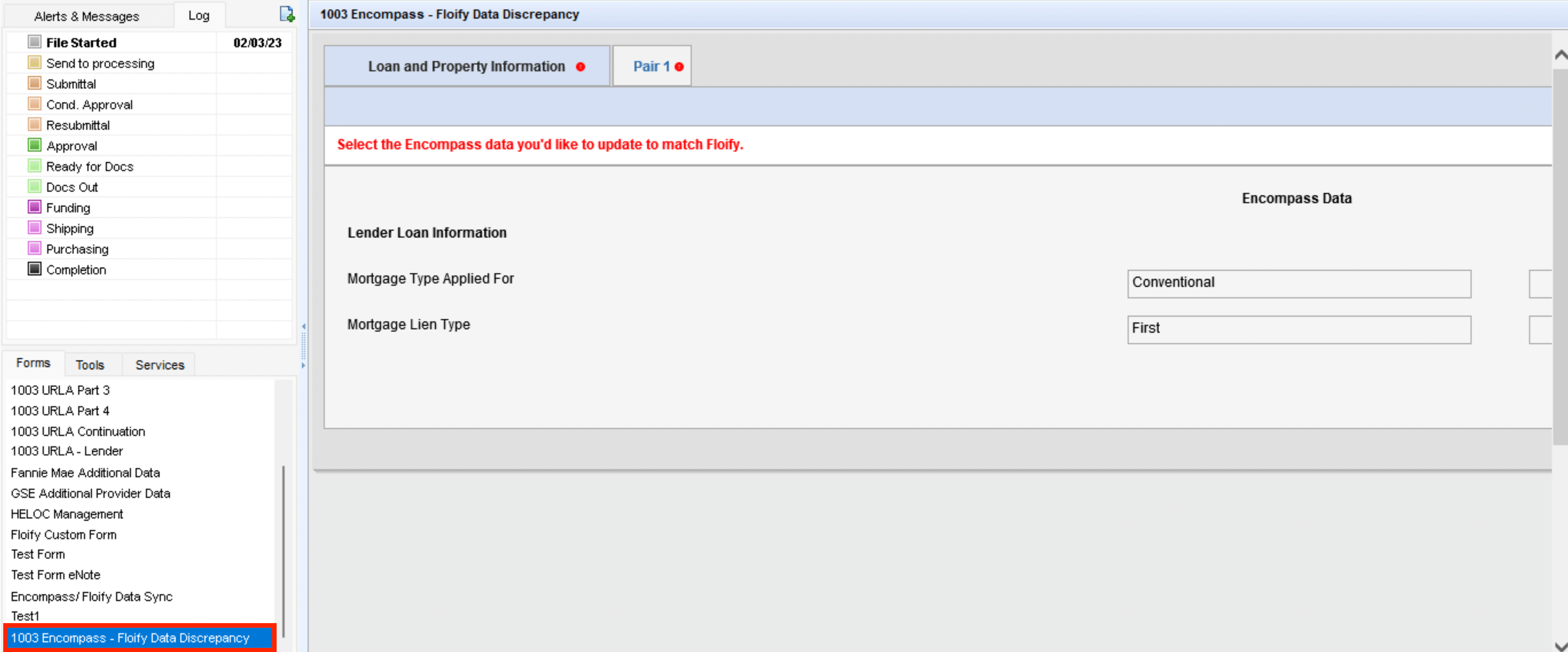The width and height of the screenshot is (1568, 652).
Task: Click the Shipping milestone color icon
Action: [34, 227]
